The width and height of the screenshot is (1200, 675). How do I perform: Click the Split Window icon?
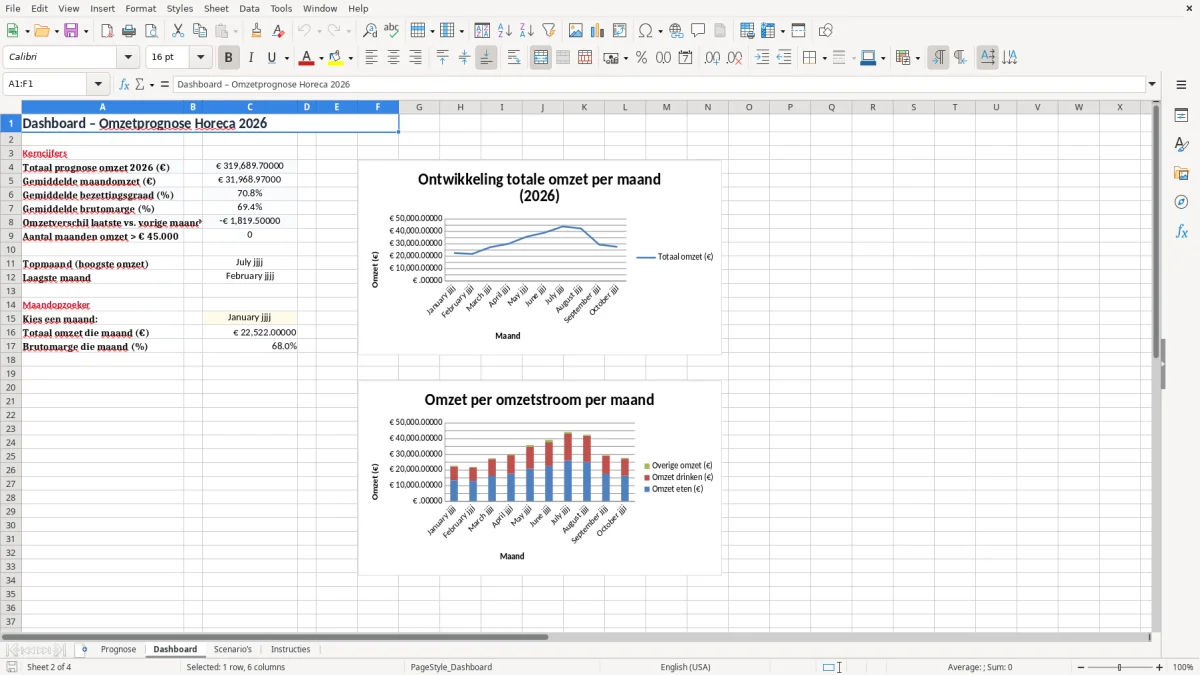tap(798, 31)
